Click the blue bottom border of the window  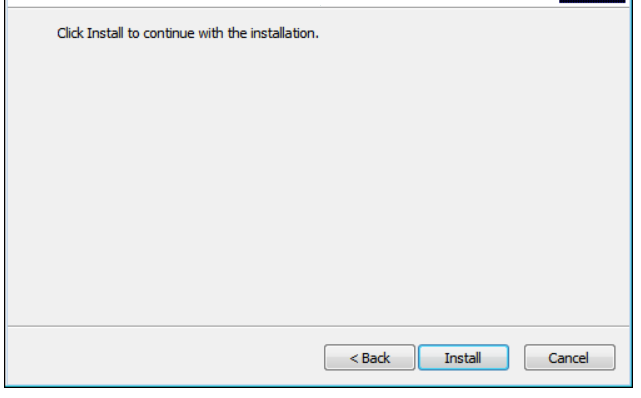click(319, 386)
